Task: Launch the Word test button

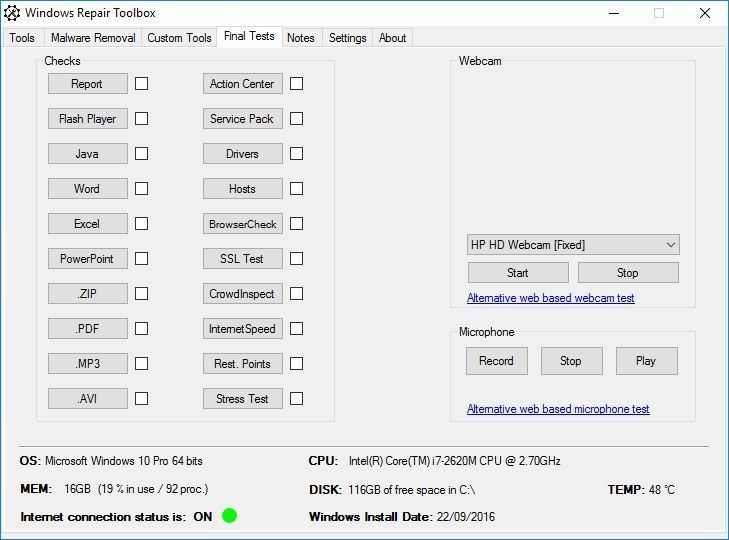Action: click(87, 188)
